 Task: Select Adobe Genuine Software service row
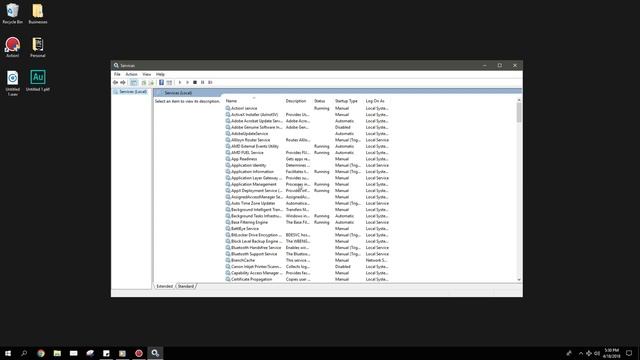click(x=307, y=127)
